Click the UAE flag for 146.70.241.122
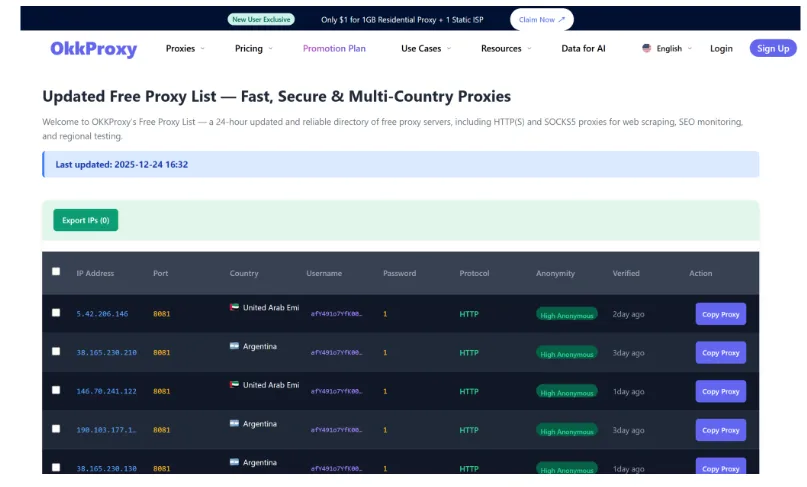Viewport: 807px width, 487px height. click(x=234, y=385)
